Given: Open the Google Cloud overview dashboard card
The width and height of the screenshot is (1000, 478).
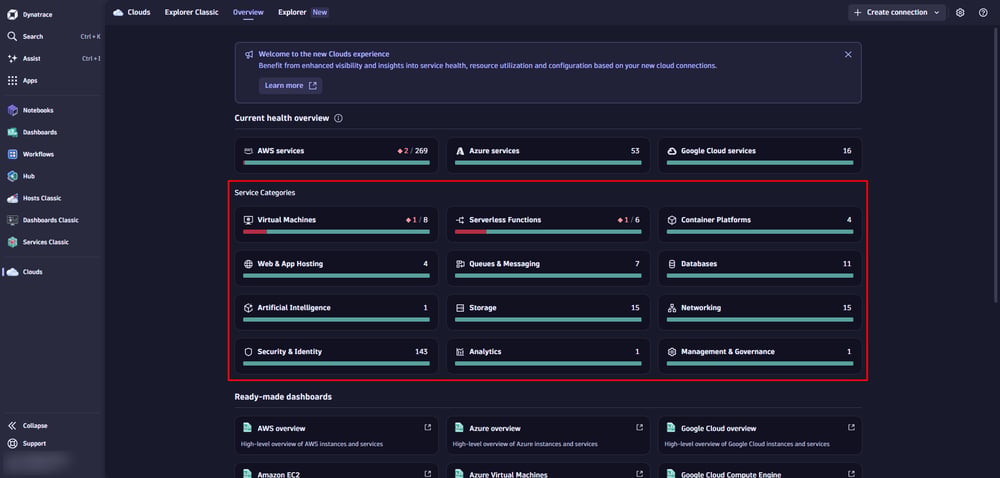Looking at the screenshot, I should (x=760, y=436).
